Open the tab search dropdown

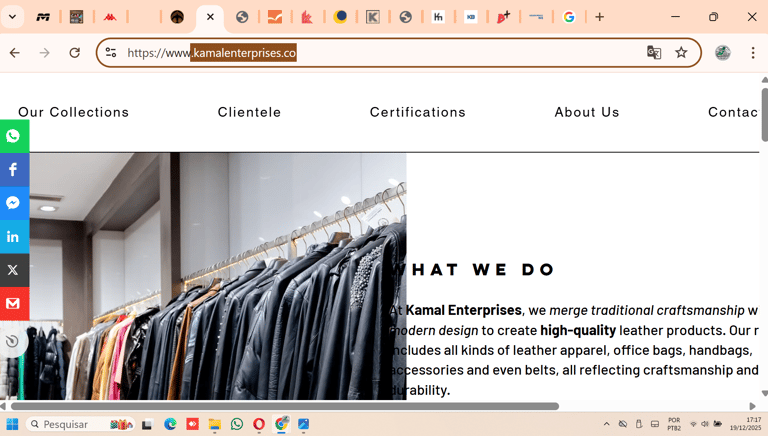coord(12,17)
